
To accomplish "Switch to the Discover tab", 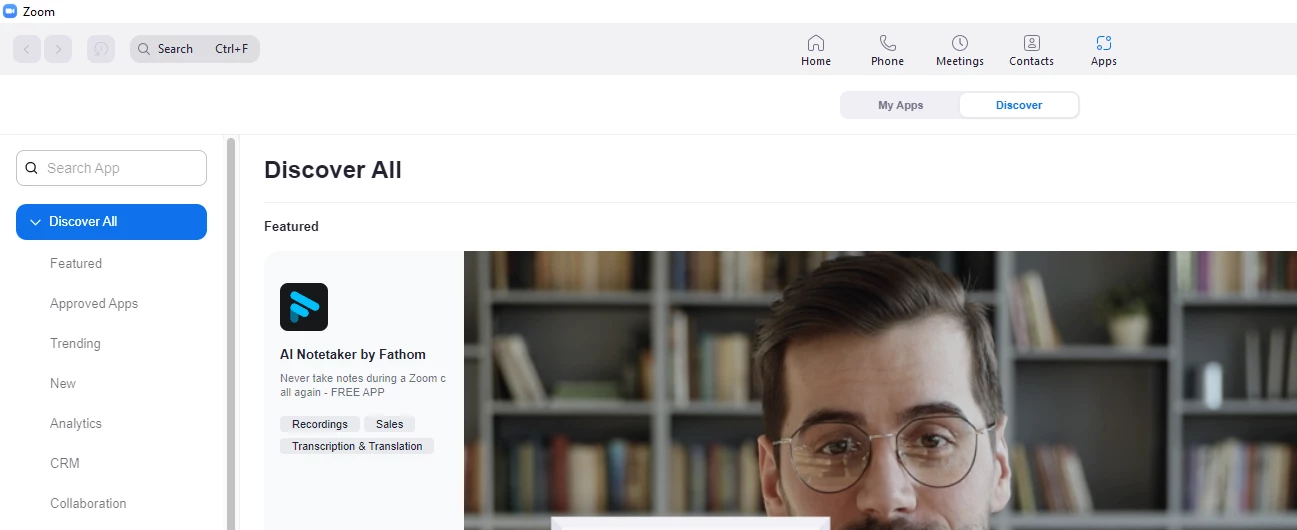I will (1019, 105).
